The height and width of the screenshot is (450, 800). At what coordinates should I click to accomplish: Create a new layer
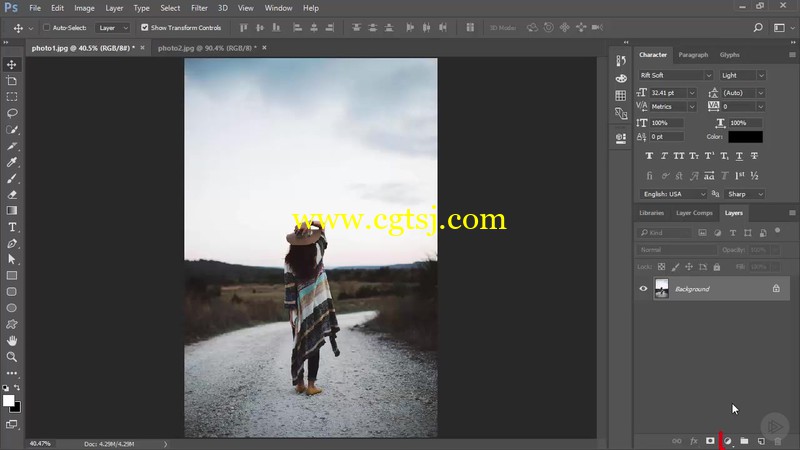[761, 441]
